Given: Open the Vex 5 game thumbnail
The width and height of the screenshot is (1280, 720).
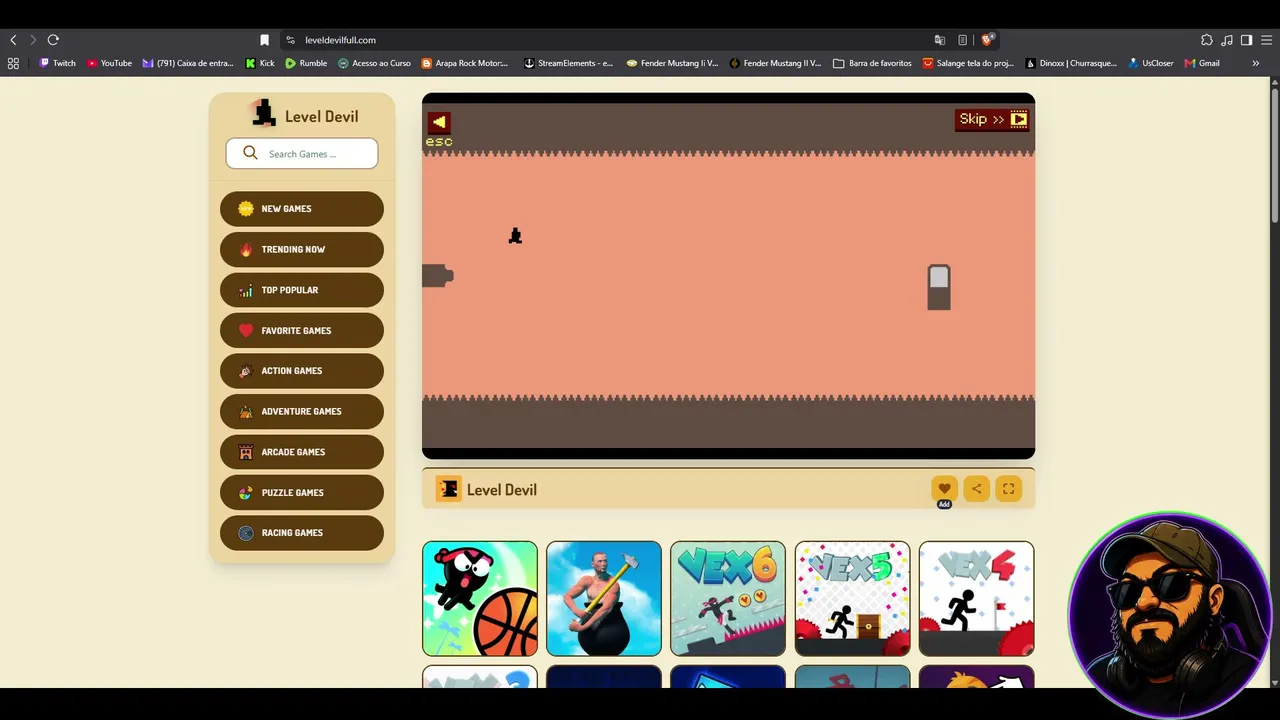Looking at the screenshot, I should [x=852, y=599].
